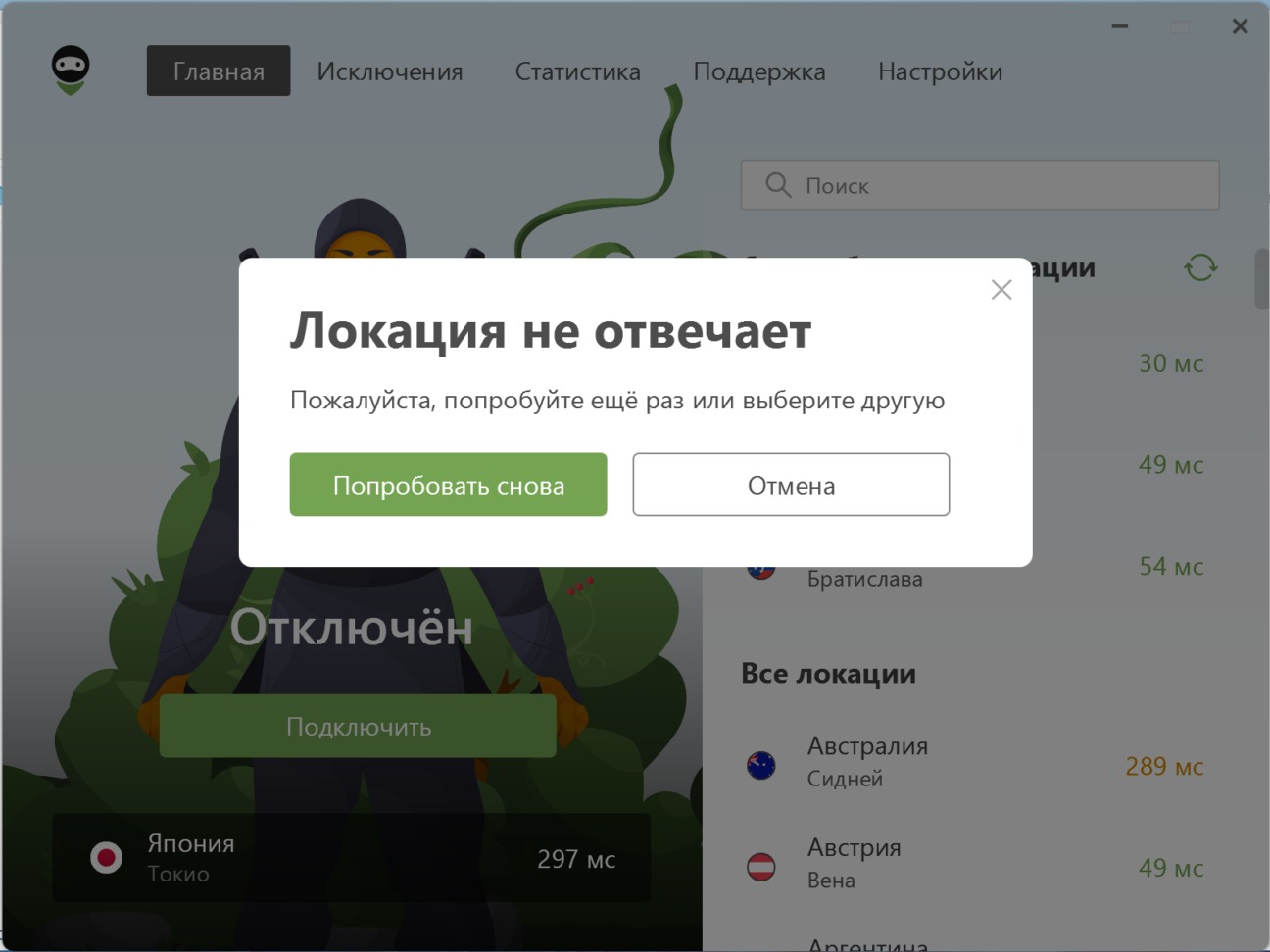The image size is (1270, 952).
Task: Click the first 49 мс value under the search field
Action: (x=1170, y=465)
